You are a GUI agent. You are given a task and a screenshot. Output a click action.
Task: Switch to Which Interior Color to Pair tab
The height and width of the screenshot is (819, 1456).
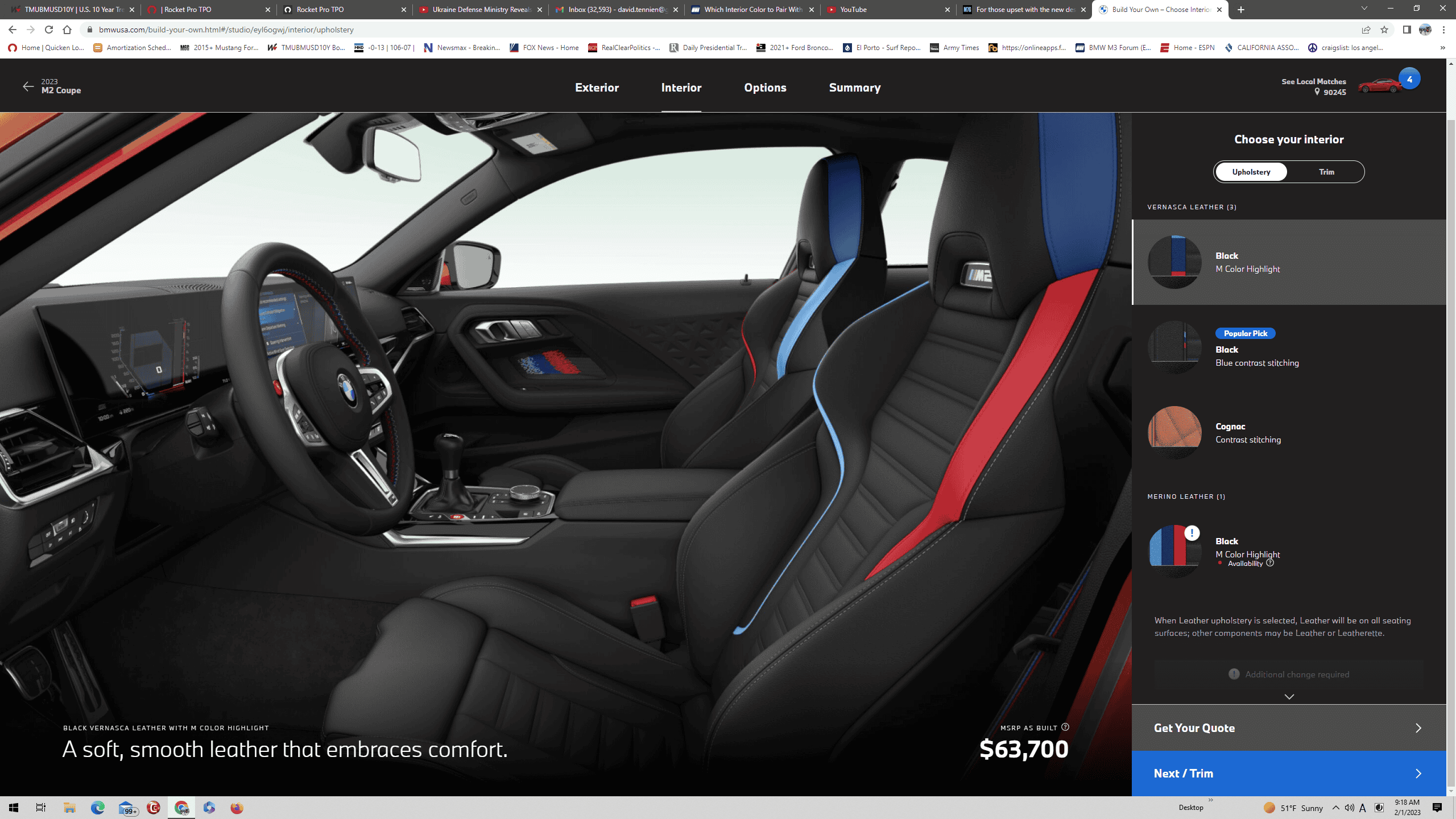[753, 10]
